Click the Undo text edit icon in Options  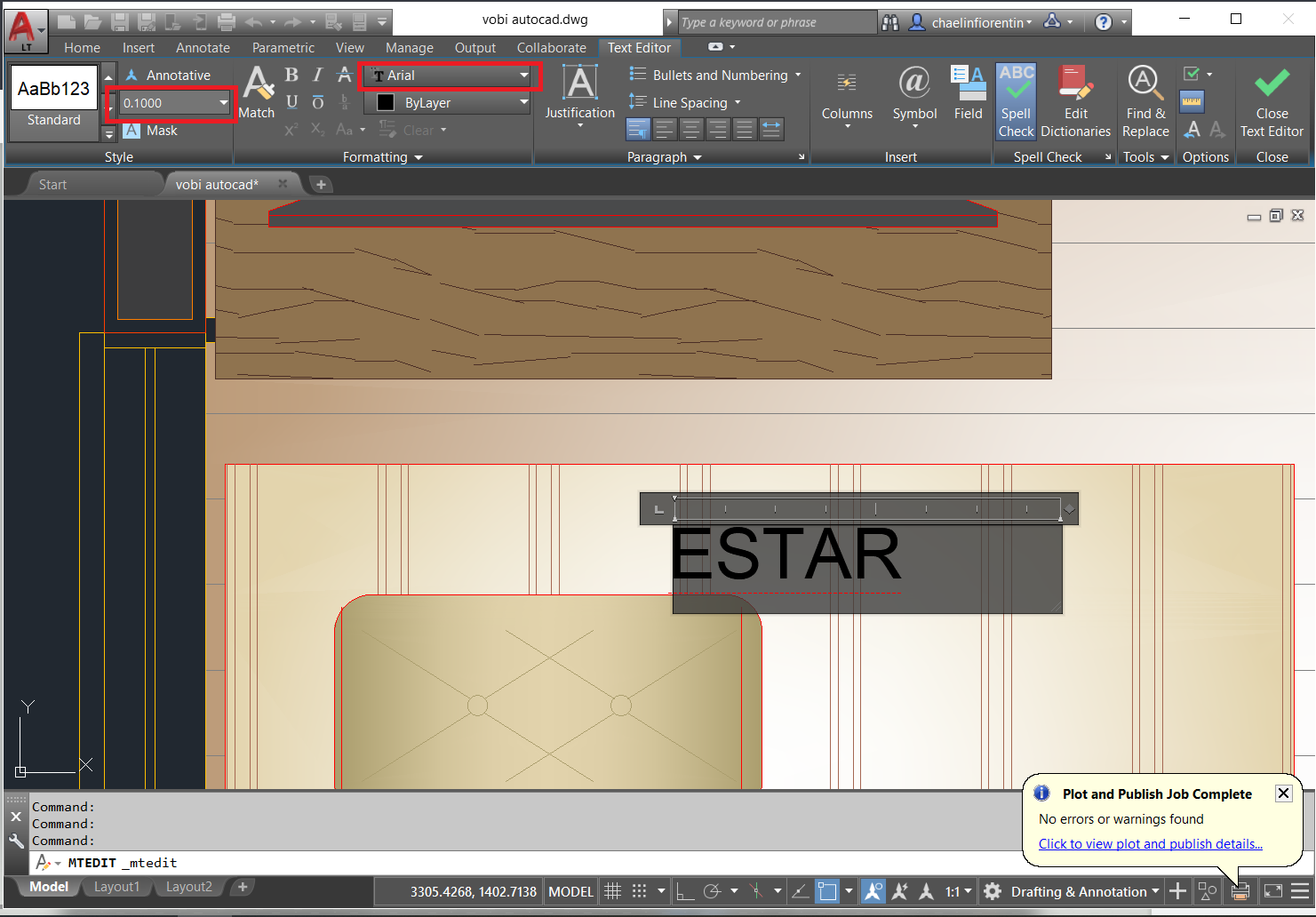point(1192,130)
